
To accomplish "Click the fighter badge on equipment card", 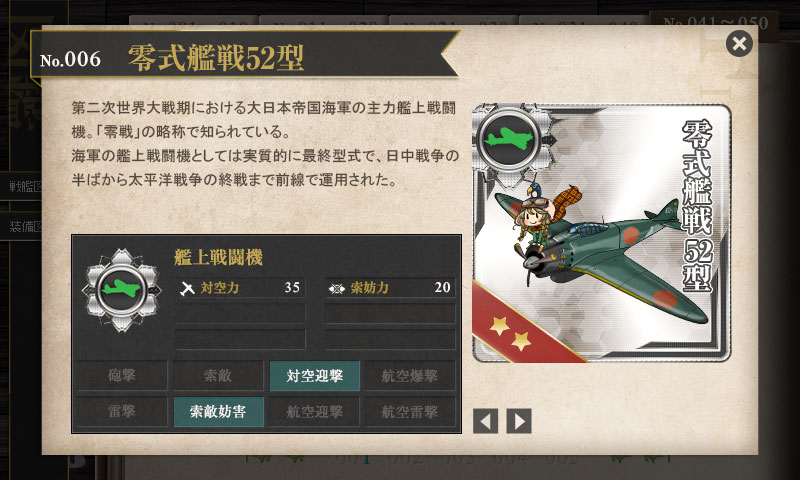I will pyautogui.click(x=509, y=139).
